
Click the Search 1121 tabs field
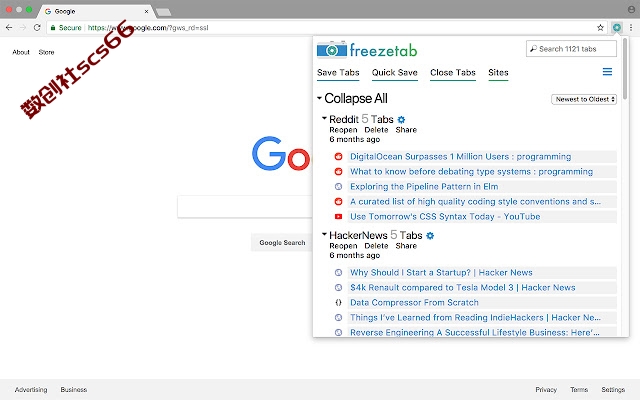(x=571, y=49)
